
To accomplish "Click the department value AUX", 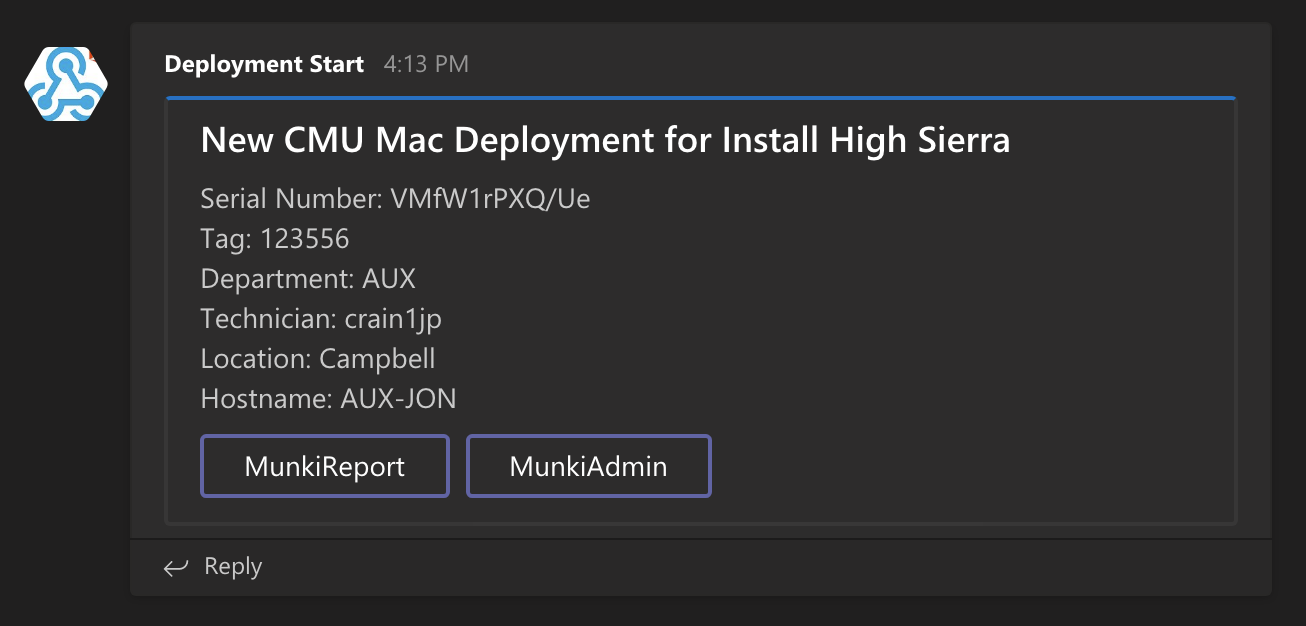I will click(389, 279).
